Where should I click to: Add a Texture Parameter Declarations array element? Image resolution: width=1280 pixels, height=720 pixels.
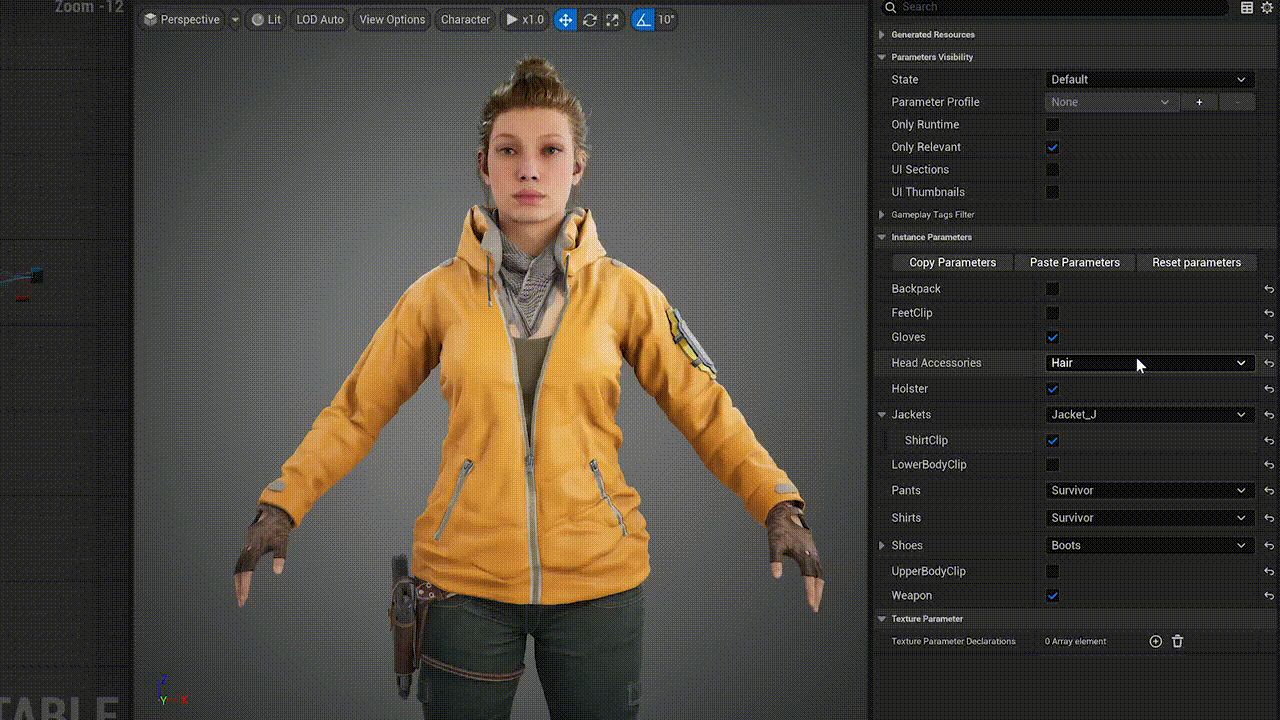[1155, 641]
